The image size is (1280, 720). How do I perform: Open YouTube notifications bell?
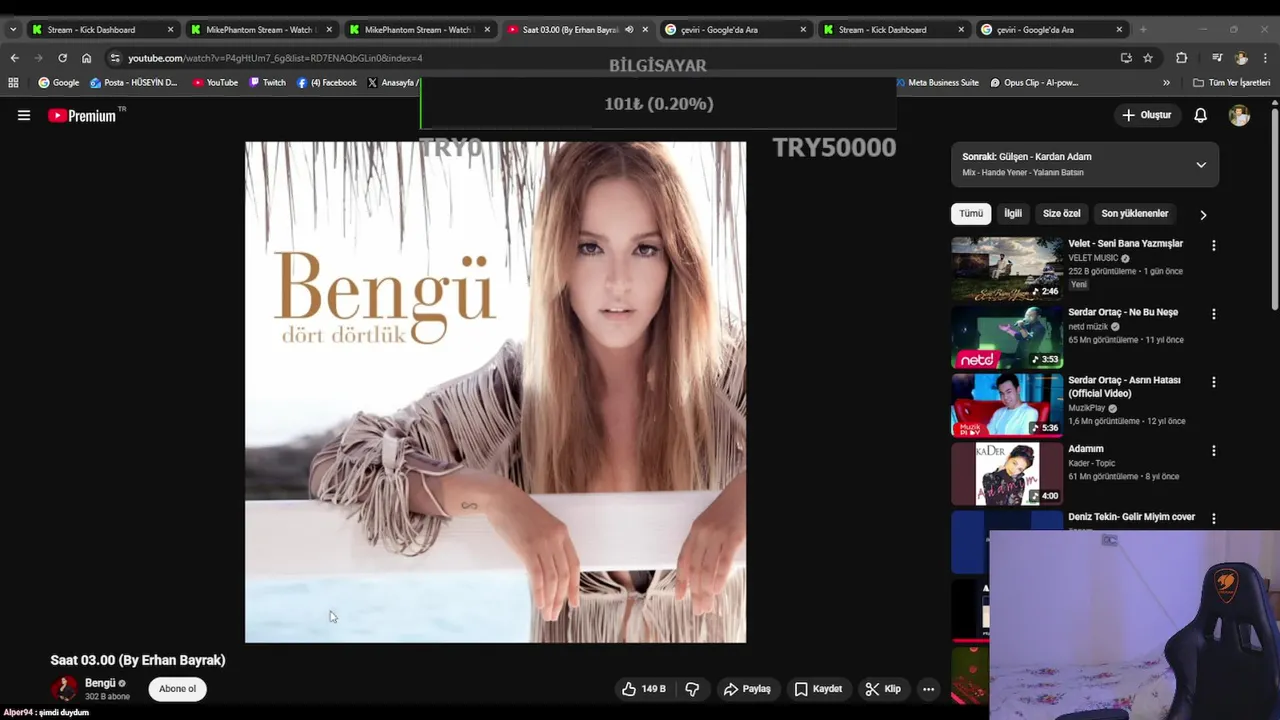click(x=1200, y=115)
